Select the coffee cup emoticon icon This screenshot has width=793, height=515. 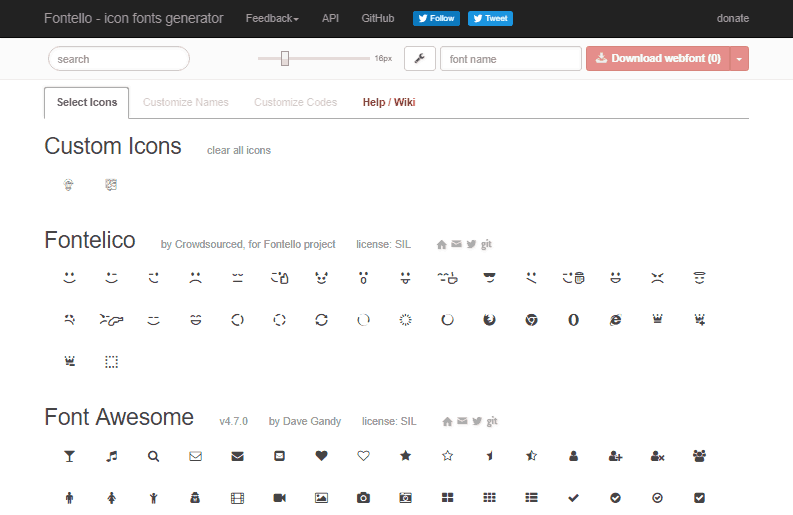click(x=447, y=278)
